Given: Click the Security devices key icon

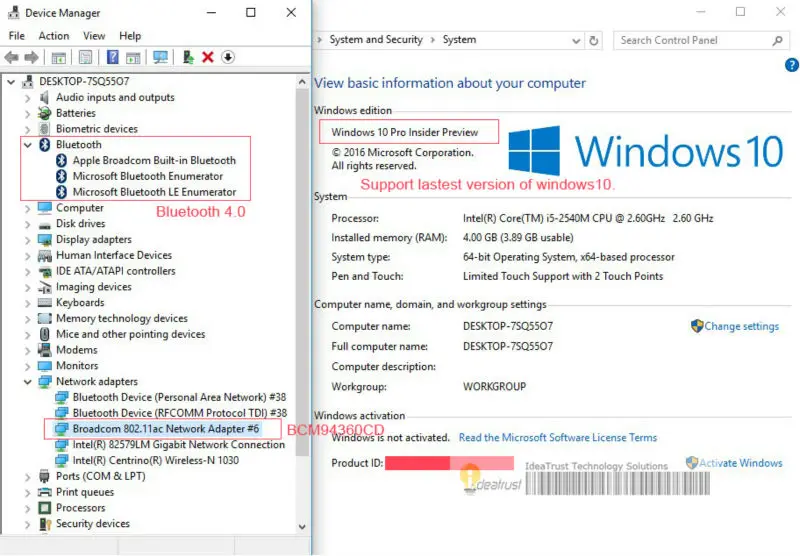Looking at the screenshot, I should 45,524.
